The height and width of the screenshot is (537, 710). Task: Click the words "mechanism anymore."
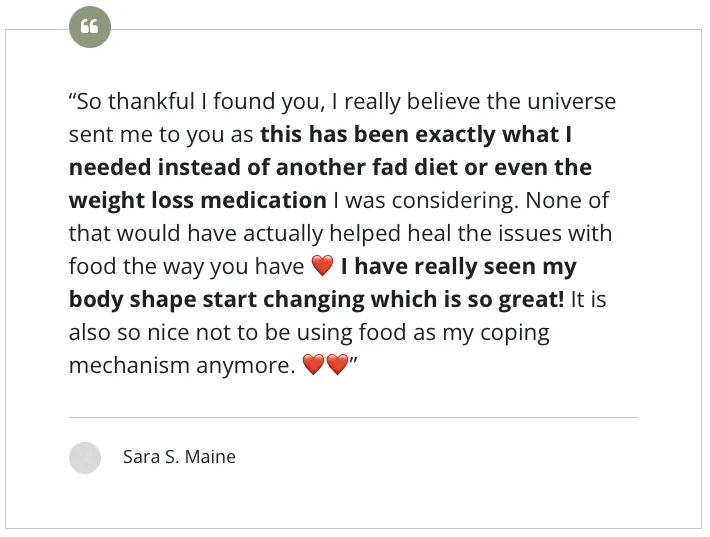181,366
